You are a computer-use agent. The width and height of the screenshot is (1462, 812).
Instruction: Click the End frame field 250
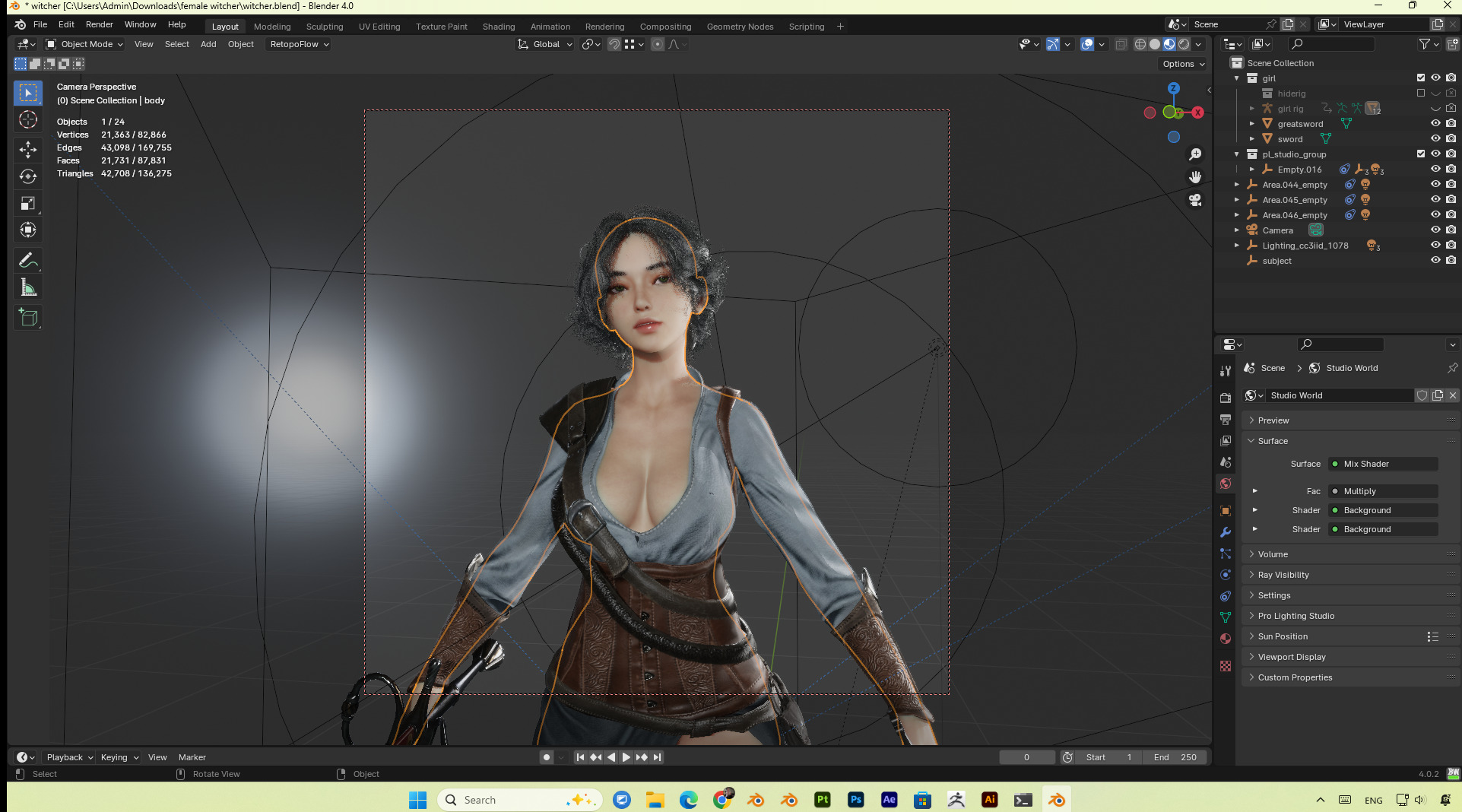[x=1175, y=757]
